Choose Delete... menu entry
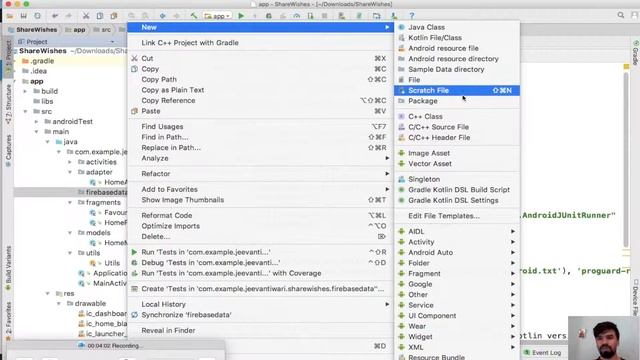This screenshot has width=640, height=360. (260, 237)
